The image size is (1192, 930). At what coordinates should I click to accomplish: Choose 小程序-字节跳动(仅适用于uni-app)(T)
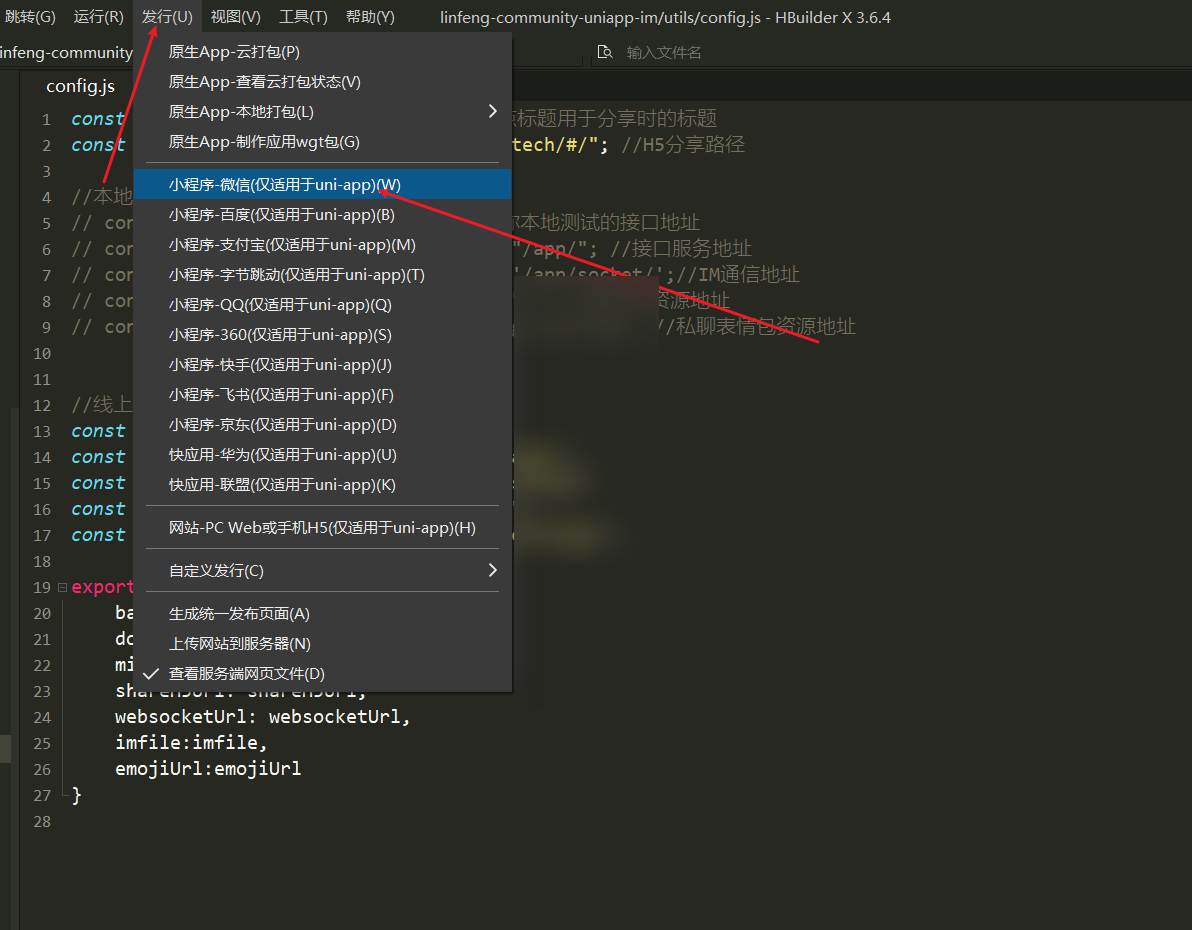(x=322, y=275)
